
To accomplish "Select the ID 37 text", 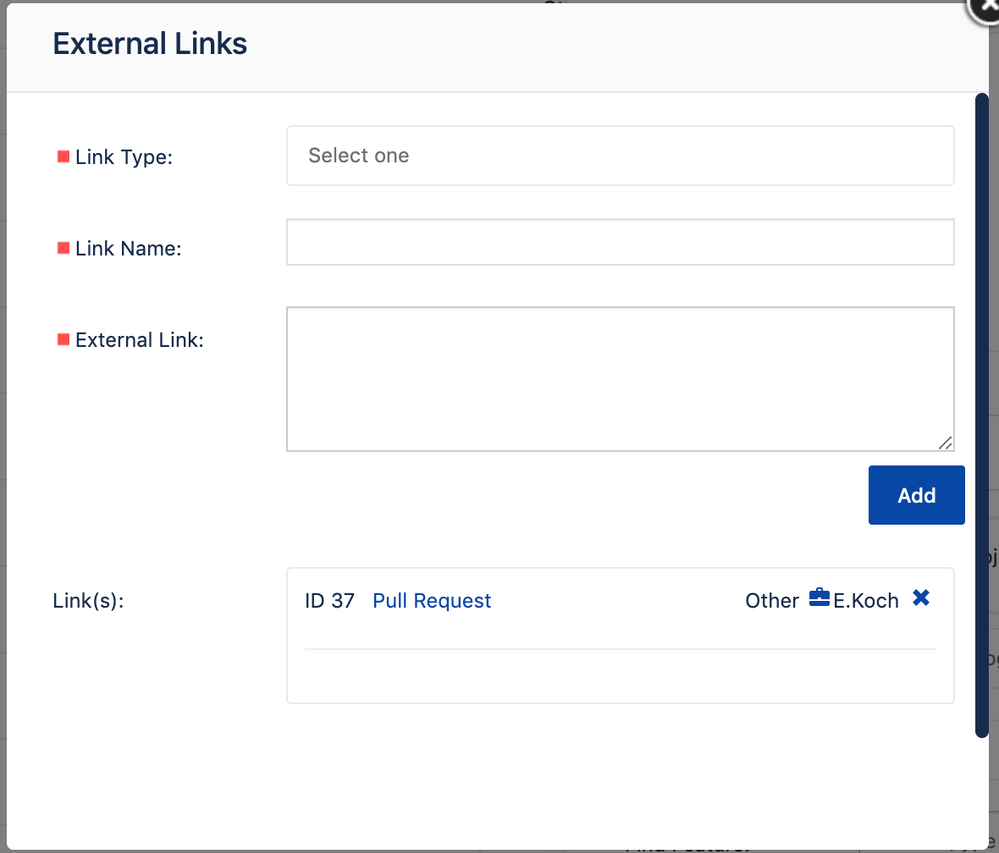I will pos(329,601).
